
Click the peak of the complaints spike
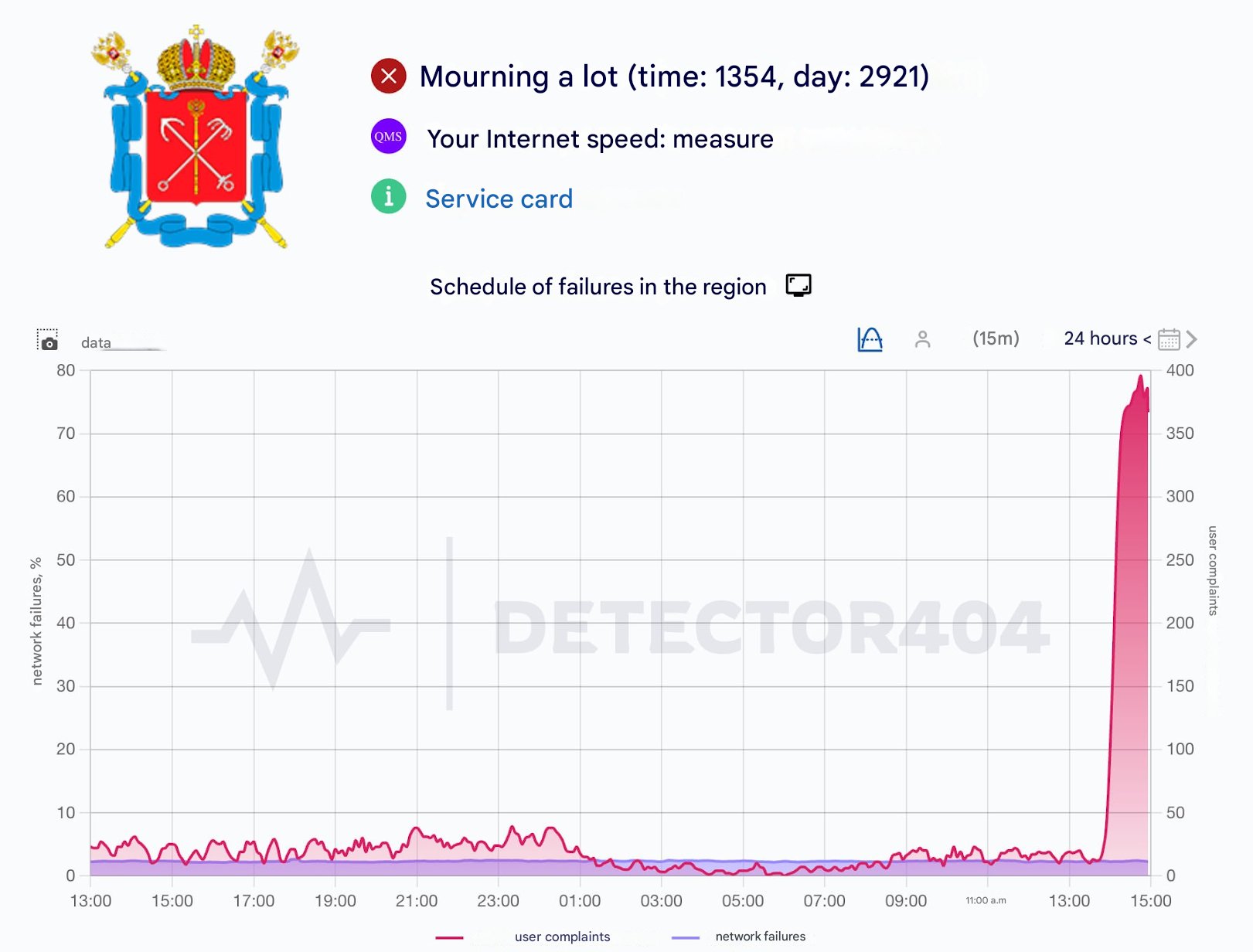pyautogui.click(x=1140, y=376)
